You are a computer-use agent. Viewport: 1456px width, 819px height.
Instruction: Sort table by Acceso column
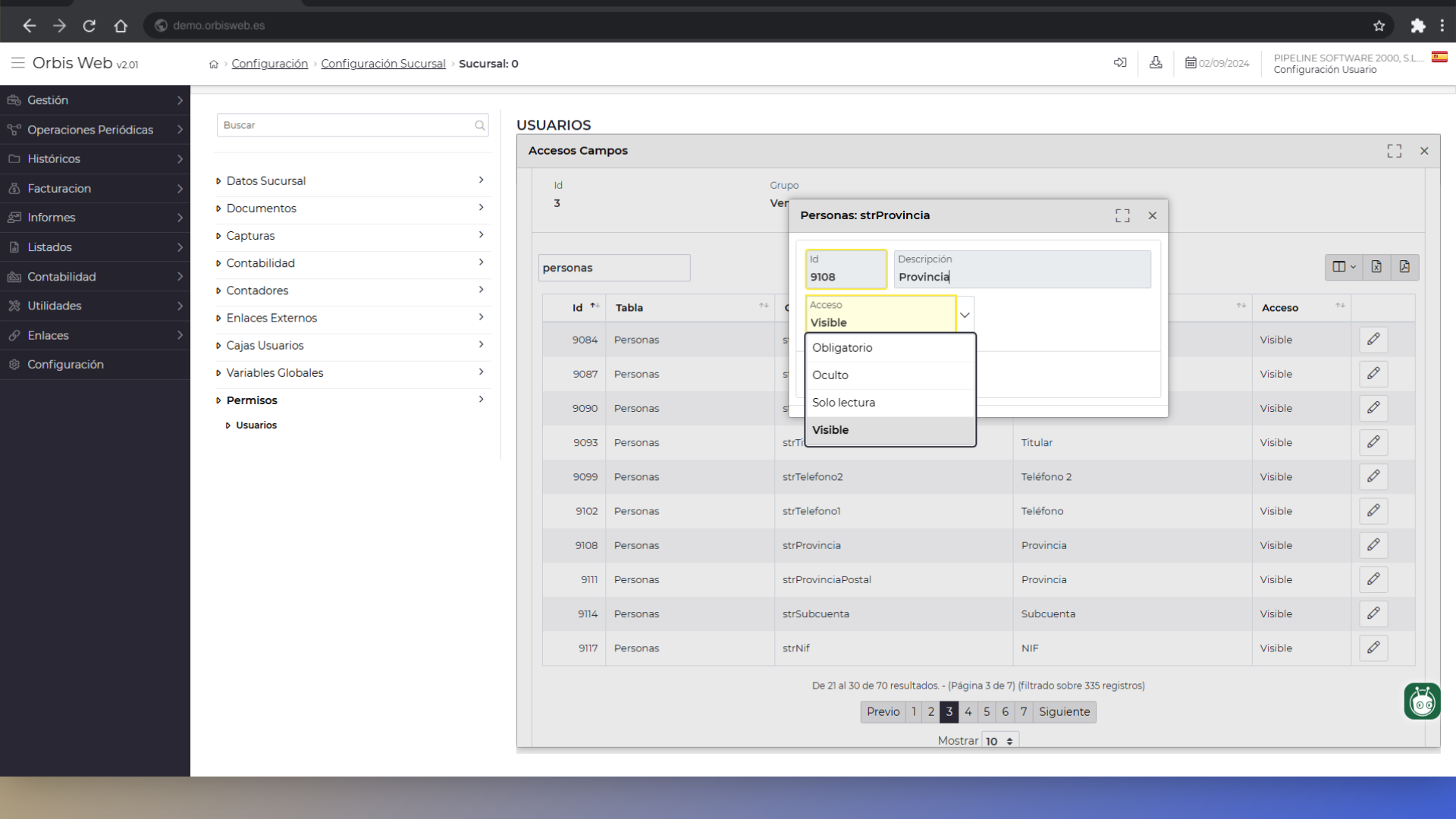click(x=1301, y=308)
